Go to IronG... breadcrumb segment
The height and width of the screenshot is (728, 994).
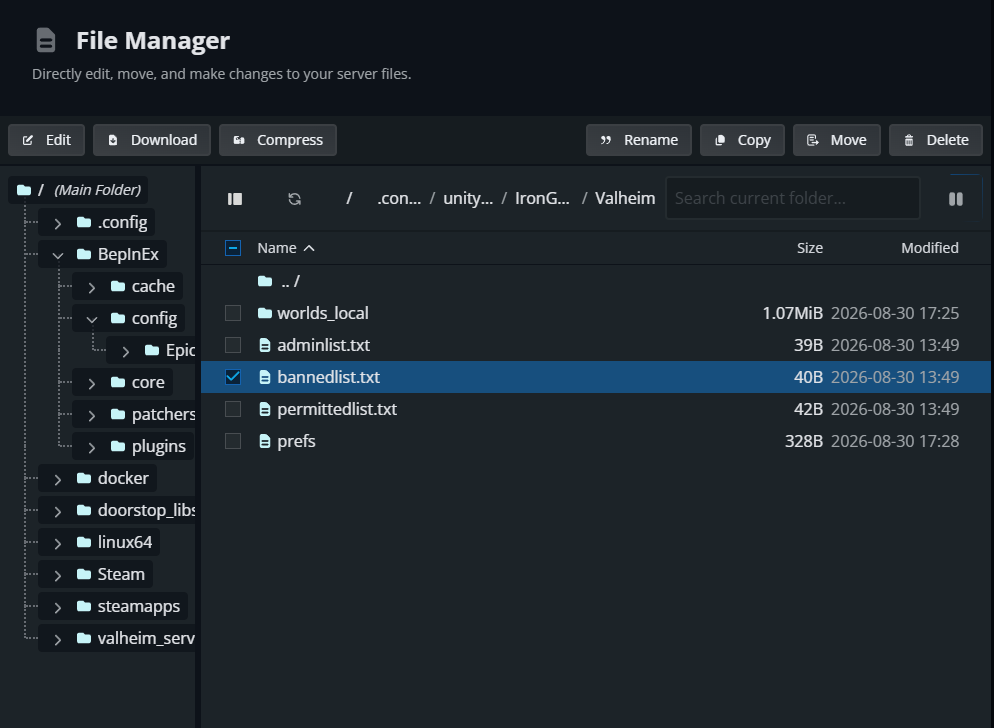tap(542, 198)
